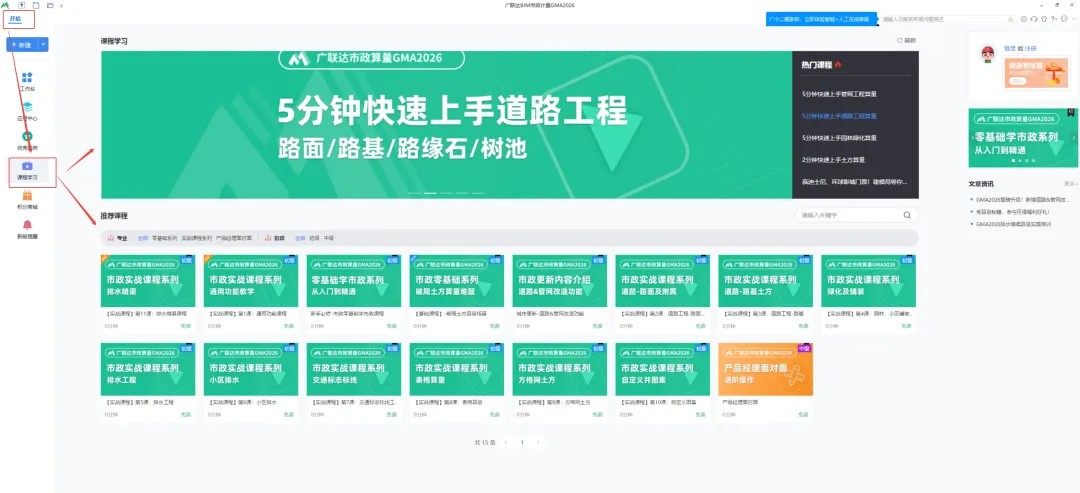Viewport: 1080px width, 493px height.
Task: Select the 初级 difficulty filter
Action: [314, 238]
